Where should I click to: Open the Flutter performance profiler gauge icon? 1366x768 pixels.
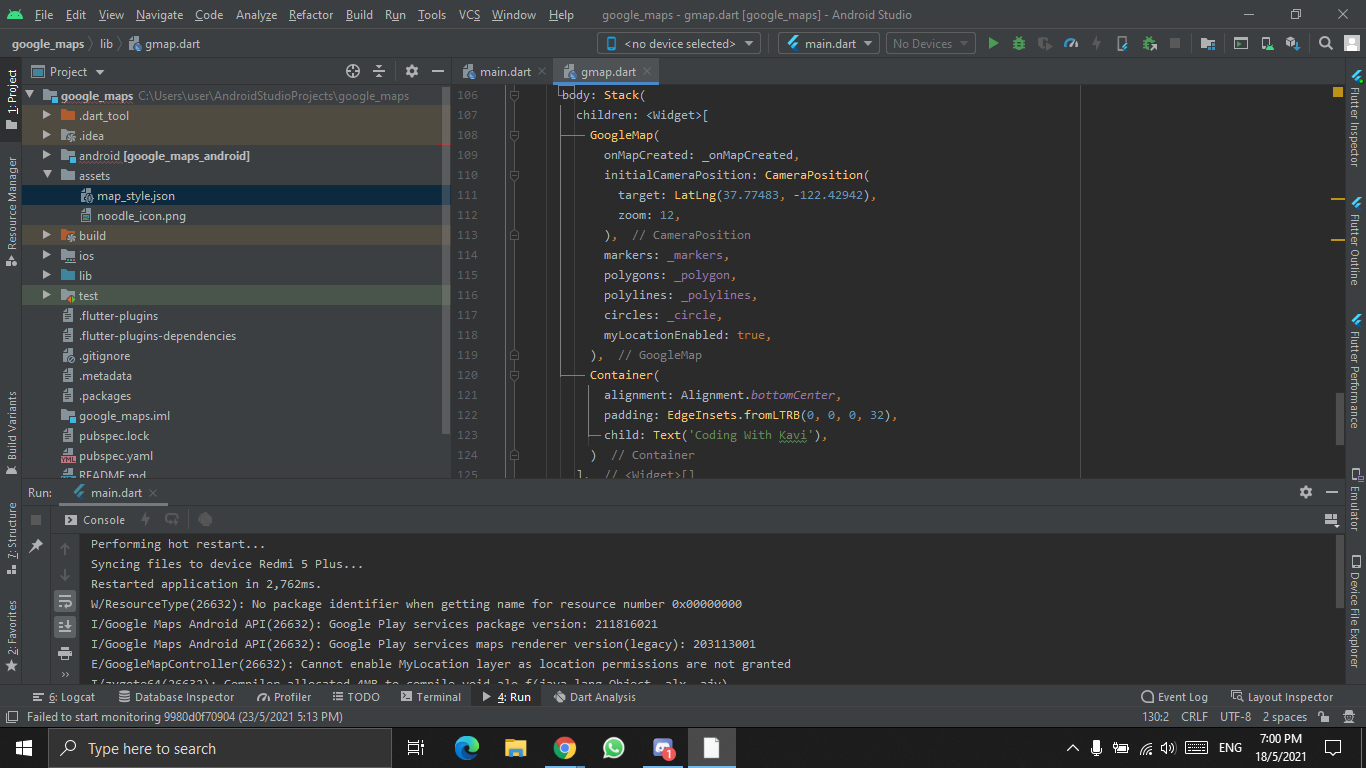[x=1071, y=43]
